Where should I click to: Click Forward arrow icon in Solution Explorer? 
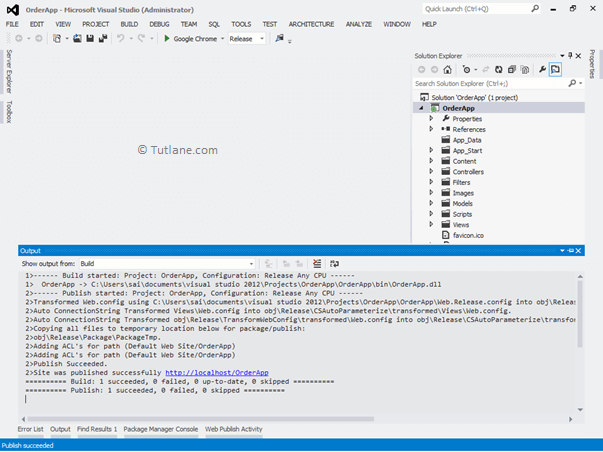point(434,70)
